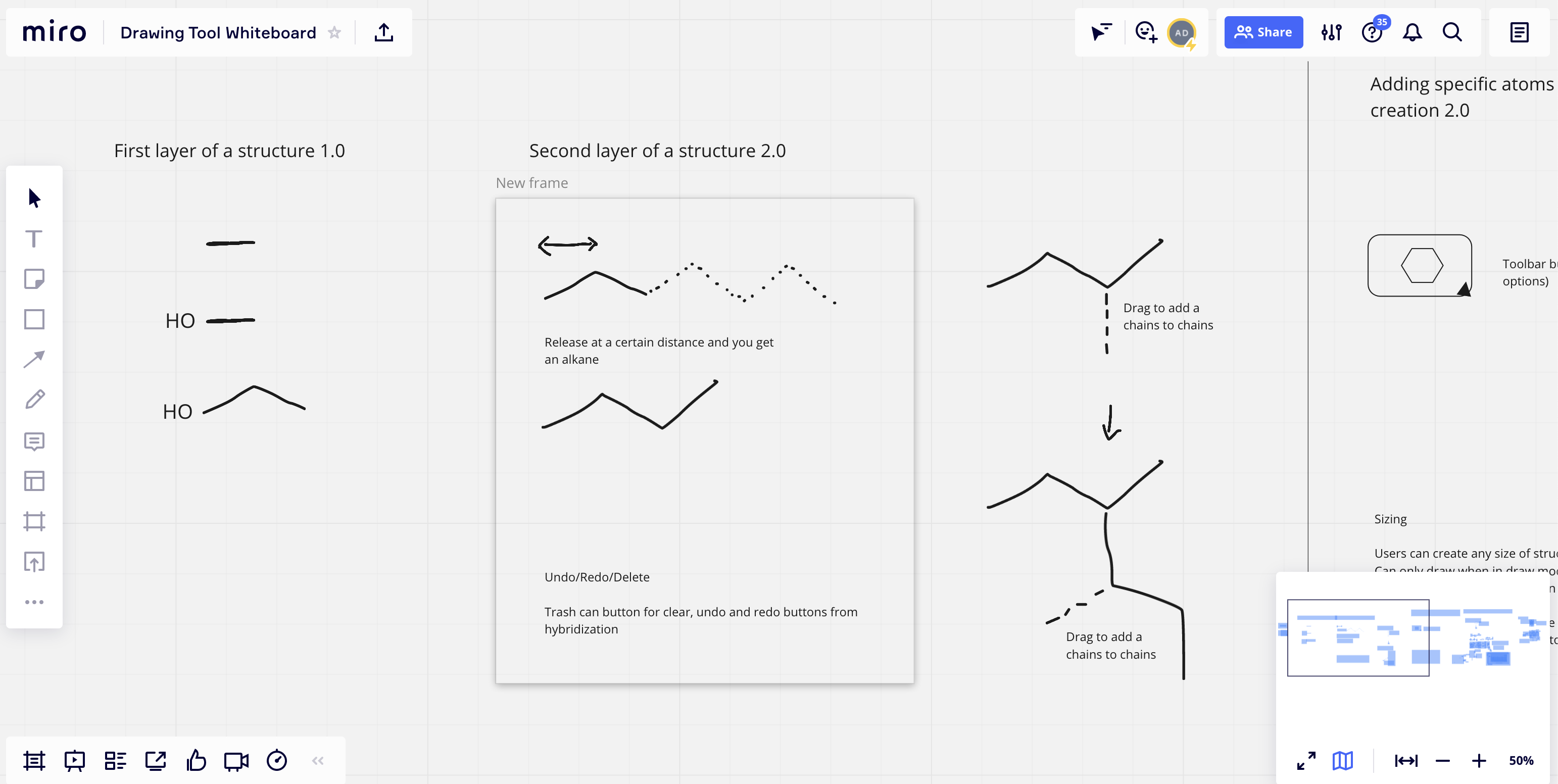Star the Drawing Tool Whiteboard
Screen dimensions: 1558x784
(334, 32)
